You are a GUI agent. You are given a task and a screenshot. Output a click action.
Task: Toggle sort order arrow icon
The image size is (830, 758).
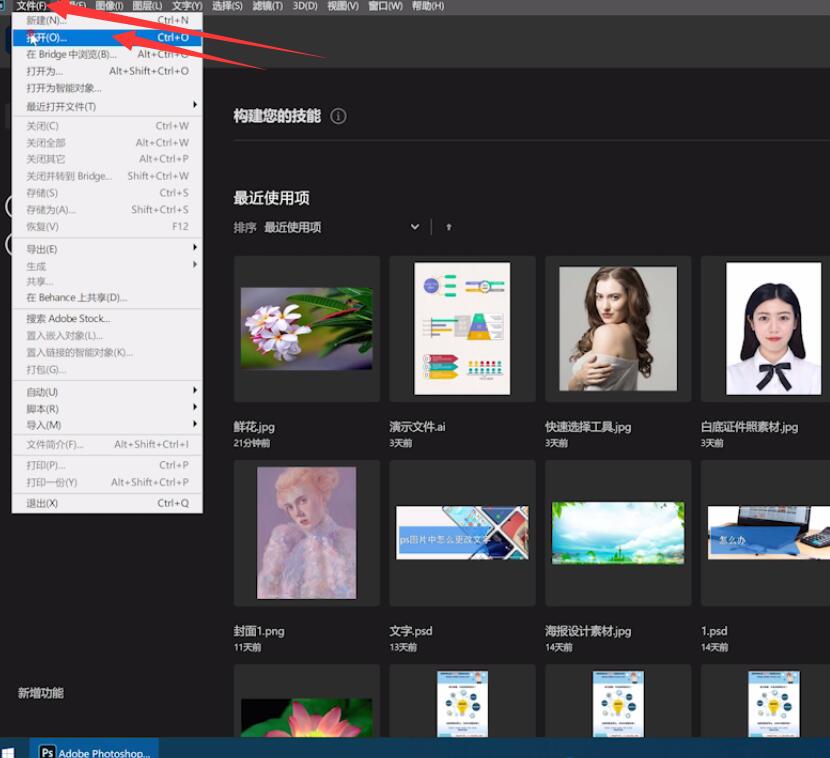point(449,227)
